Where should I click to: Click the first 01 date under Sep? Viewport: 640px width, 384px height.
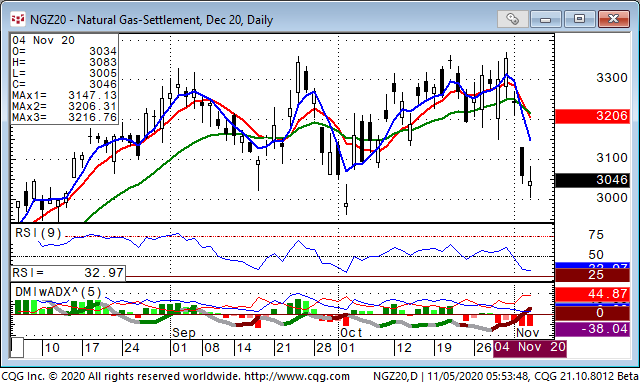[x=180, y=348]
